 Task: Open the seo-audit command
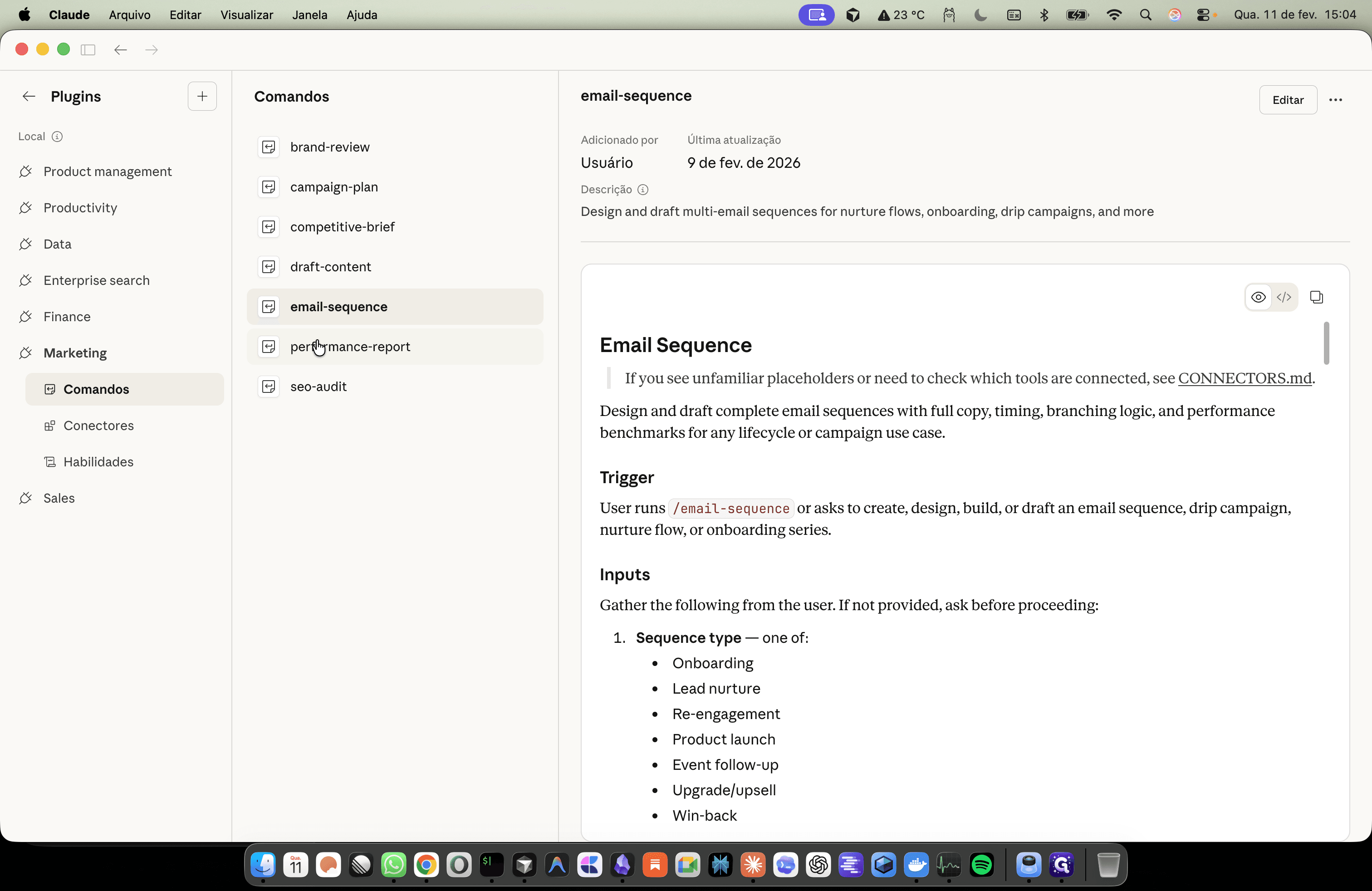pyautogui.click(x=395, y=387)
